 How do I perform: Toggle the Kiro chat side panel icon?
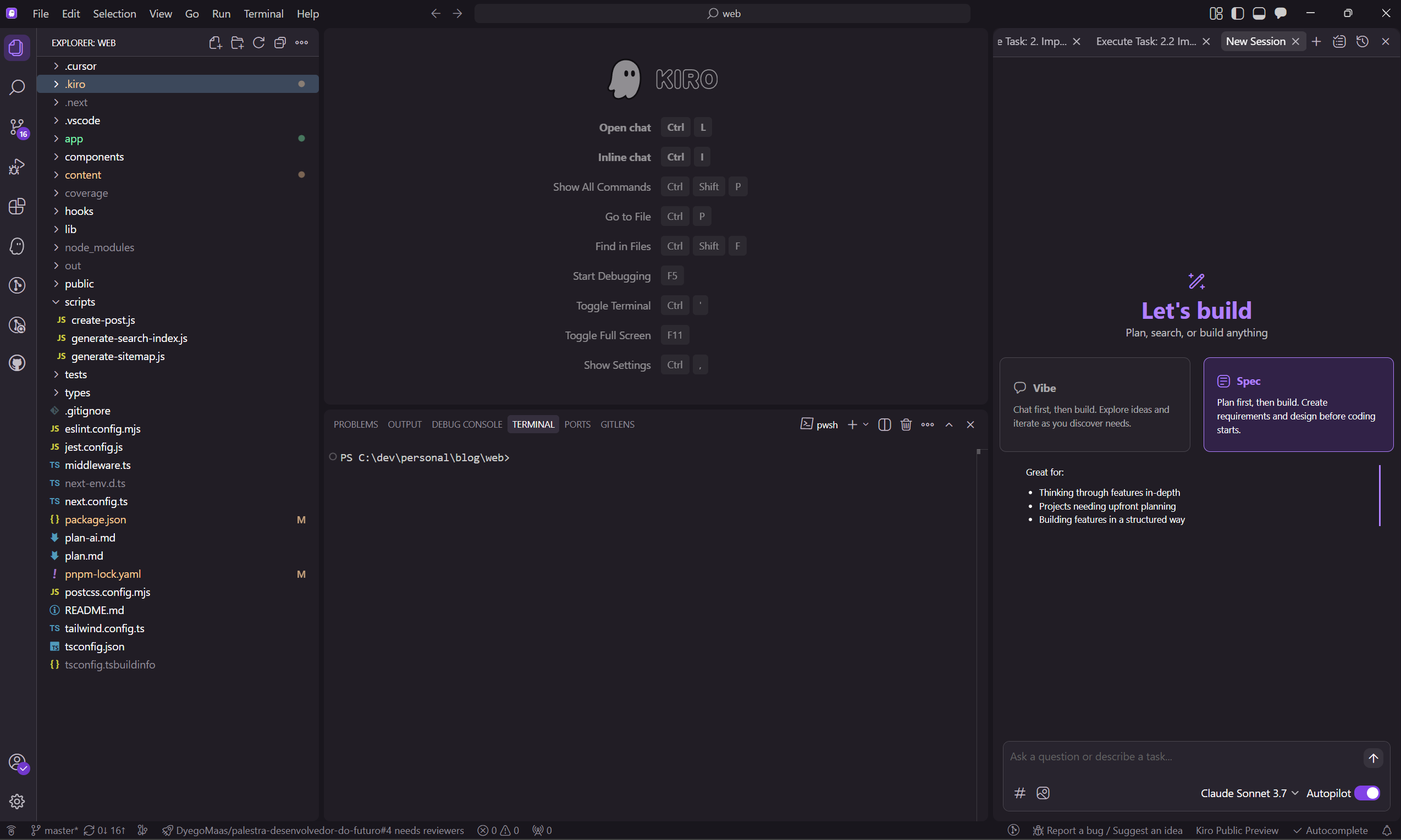point(1281,13)
